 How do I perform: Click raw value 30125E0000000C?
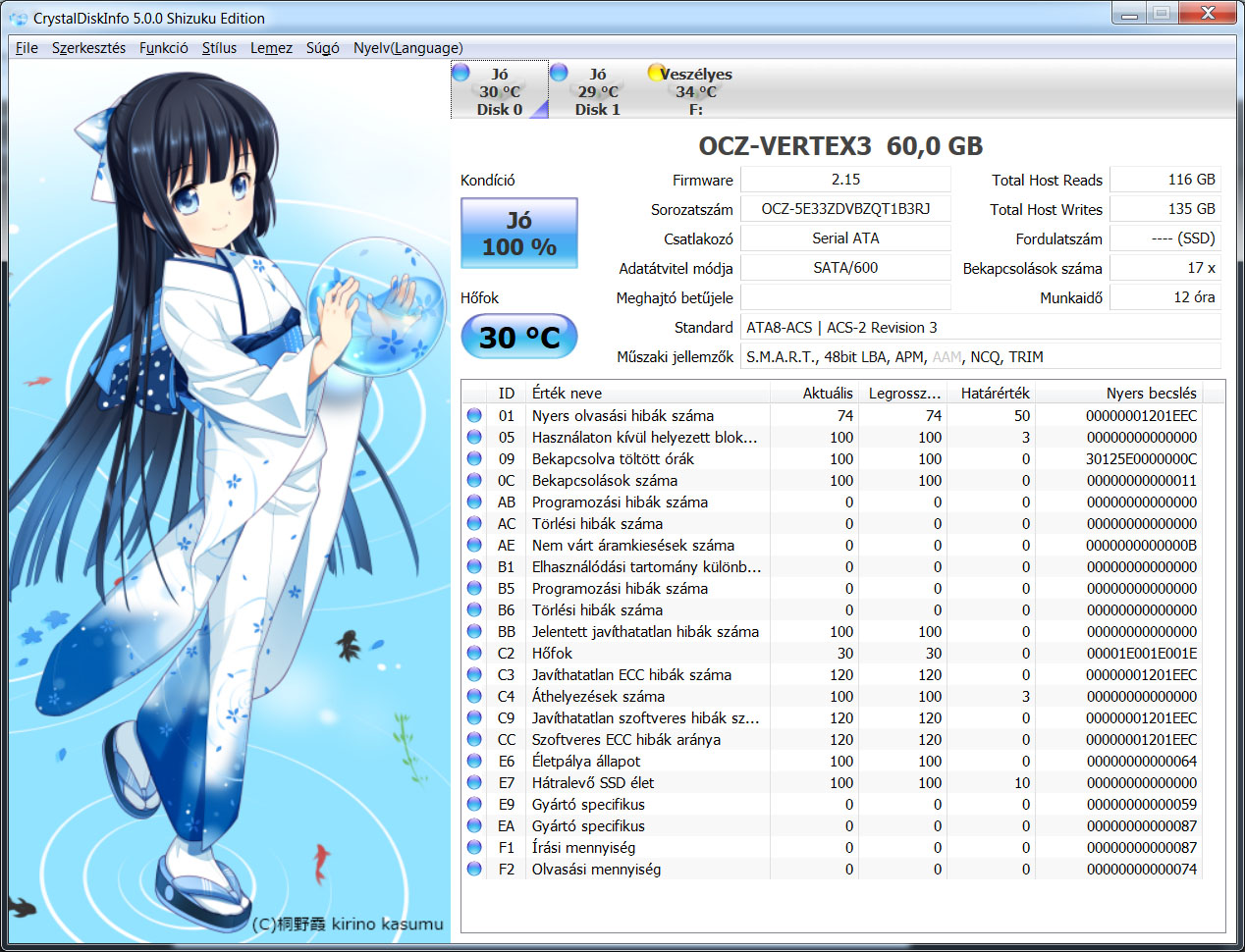(x=1141, y=458)
